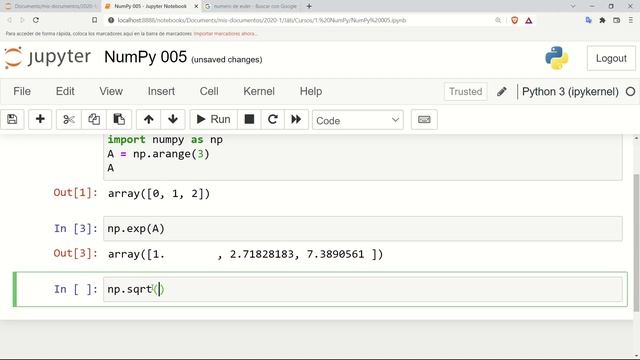Run the current cell
Viewport: 640px width, 360px height.
point(213,120)
